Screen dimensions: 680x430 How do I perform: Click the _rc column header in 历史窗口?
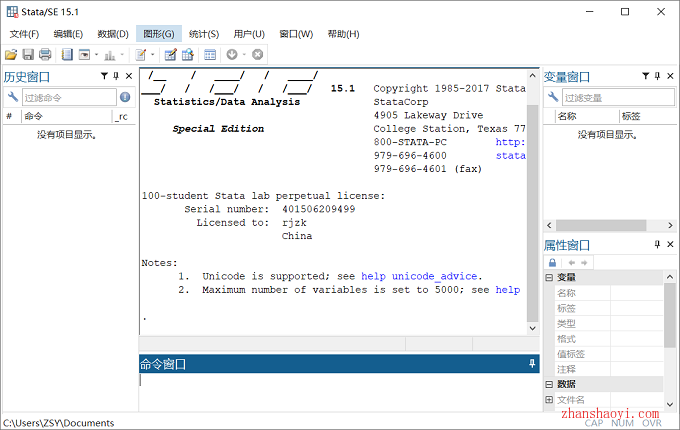point(123,116)
